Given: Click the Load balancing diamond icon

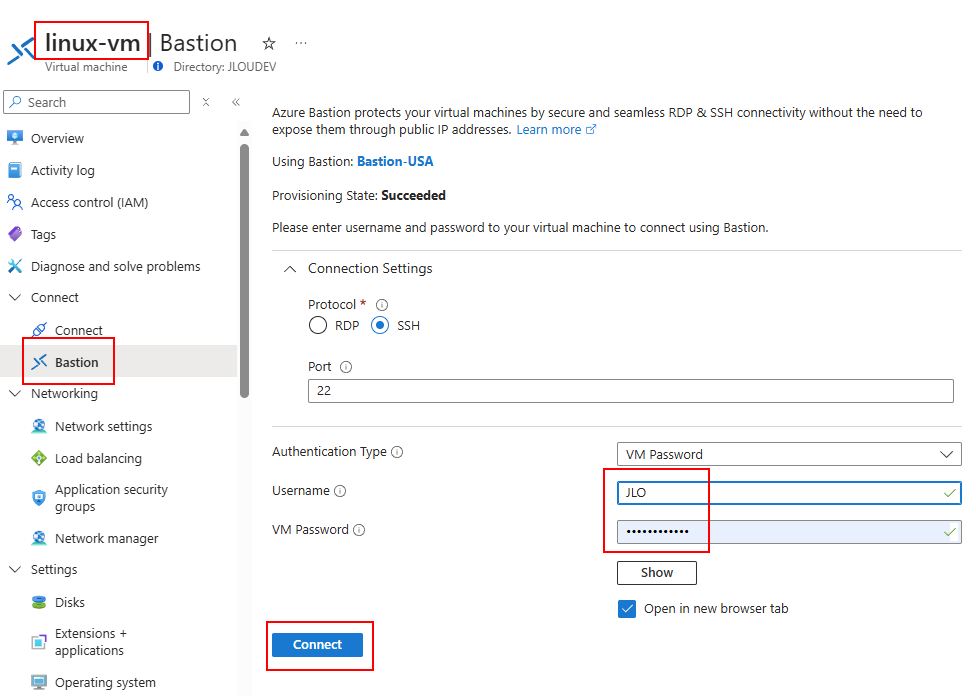Looking at the screenshot, I should (x=39, y=458).
